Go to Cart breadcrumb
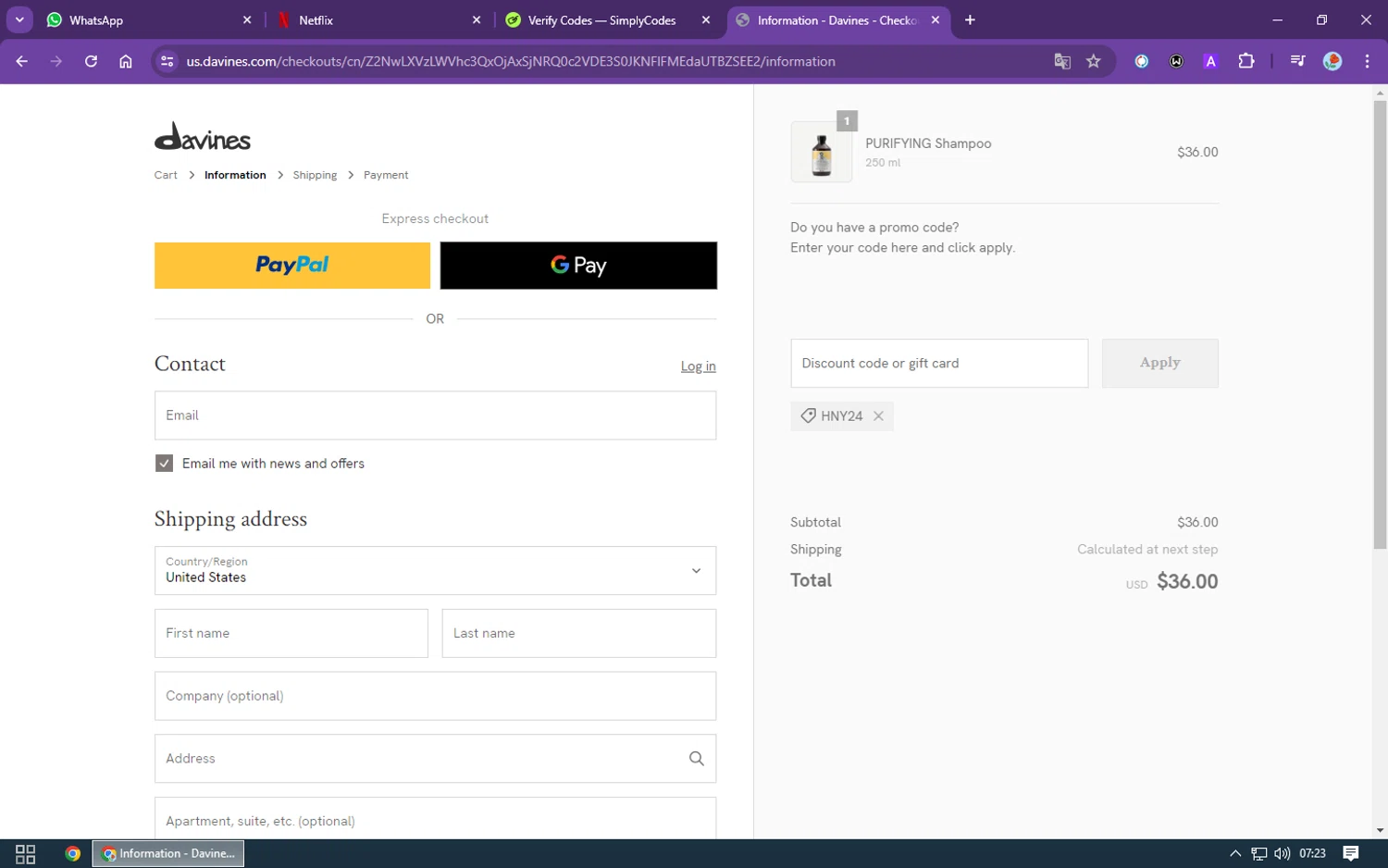 [x=166, y=175]
